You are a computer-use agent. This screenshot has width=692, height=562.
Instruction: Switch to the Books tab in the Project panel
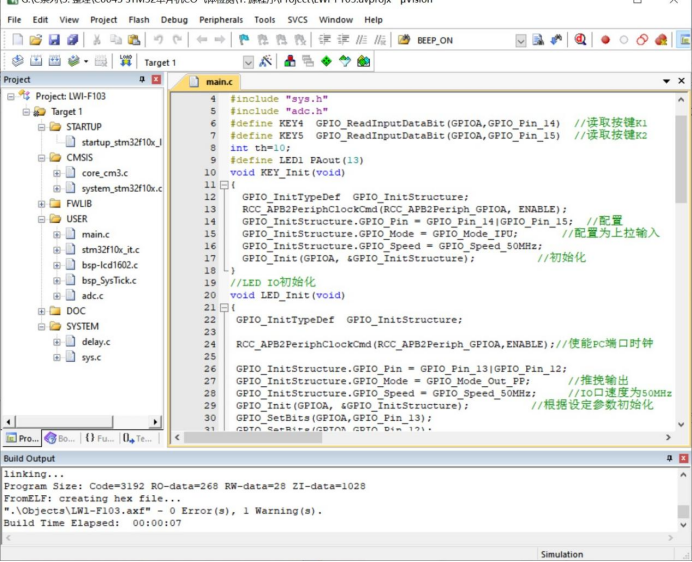click(60, 438)
